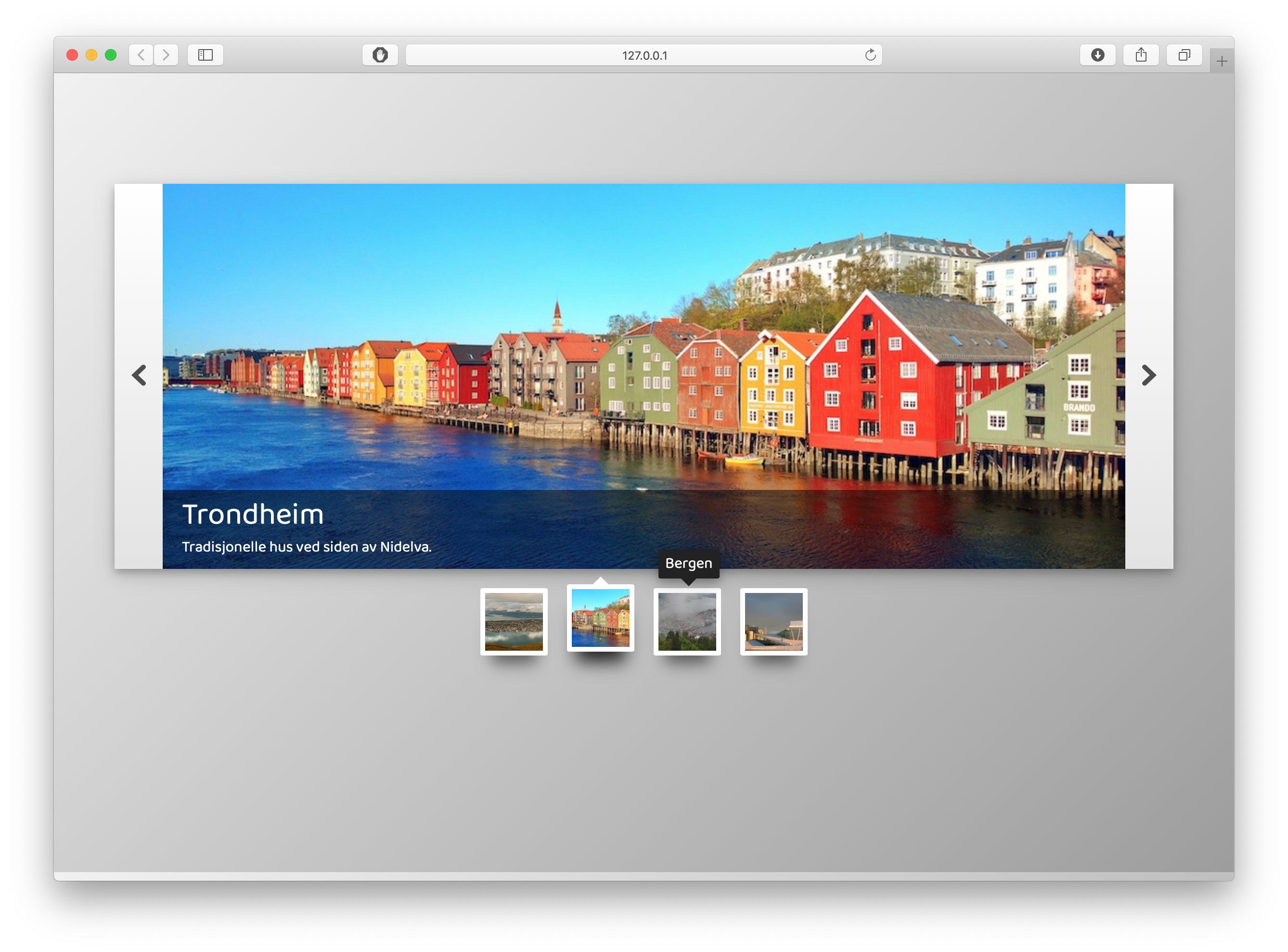The height and width of the screenshot is (952, 1288).
Task: Select the Trondheim colorful houses thumbnail
Action: point(600,618)
